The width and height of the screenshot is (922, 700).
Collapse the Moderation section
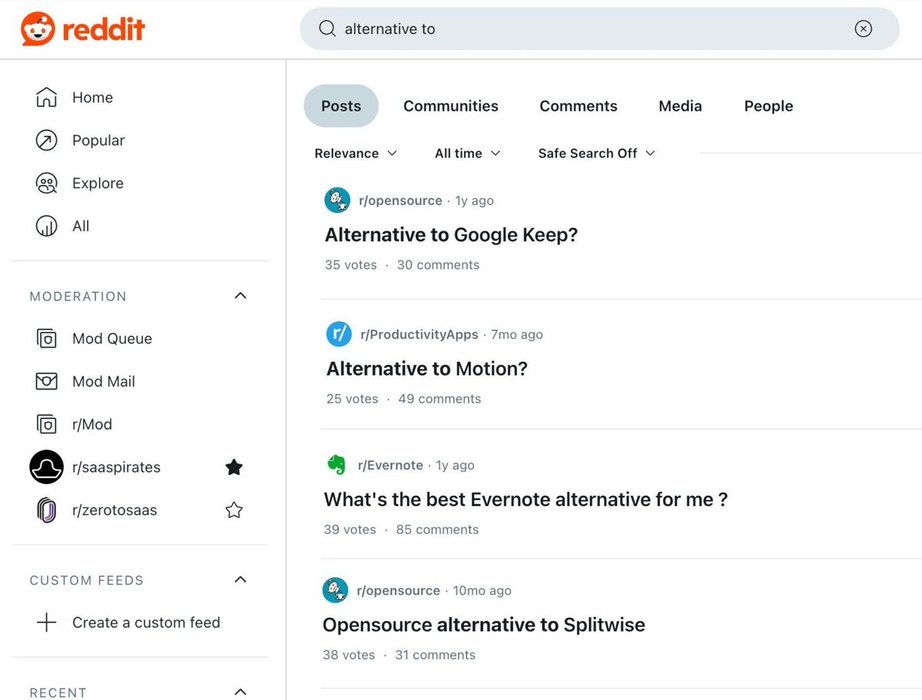pyautogui.click(x=240, y=296)
